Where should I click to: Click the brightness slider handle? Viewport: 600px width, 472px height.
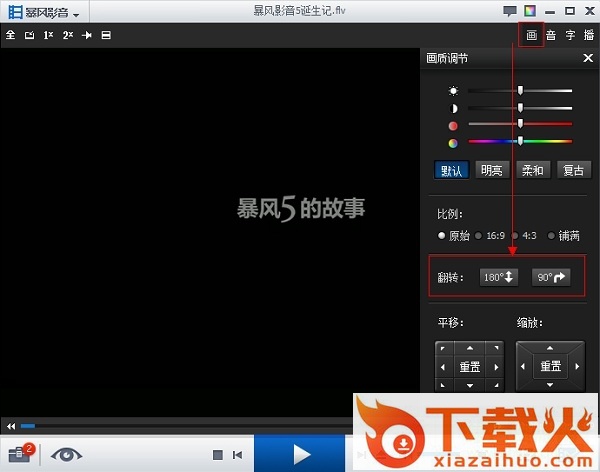(521, 91)
